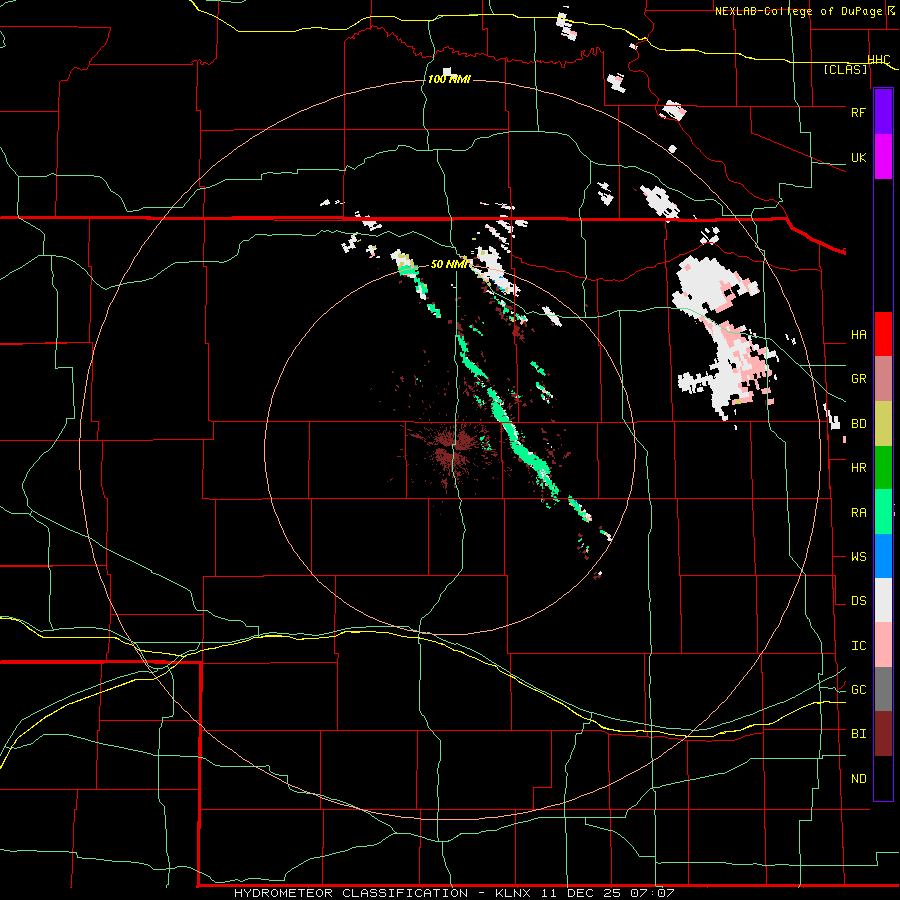Click the "BD" legend label

[x=858, y=424]
